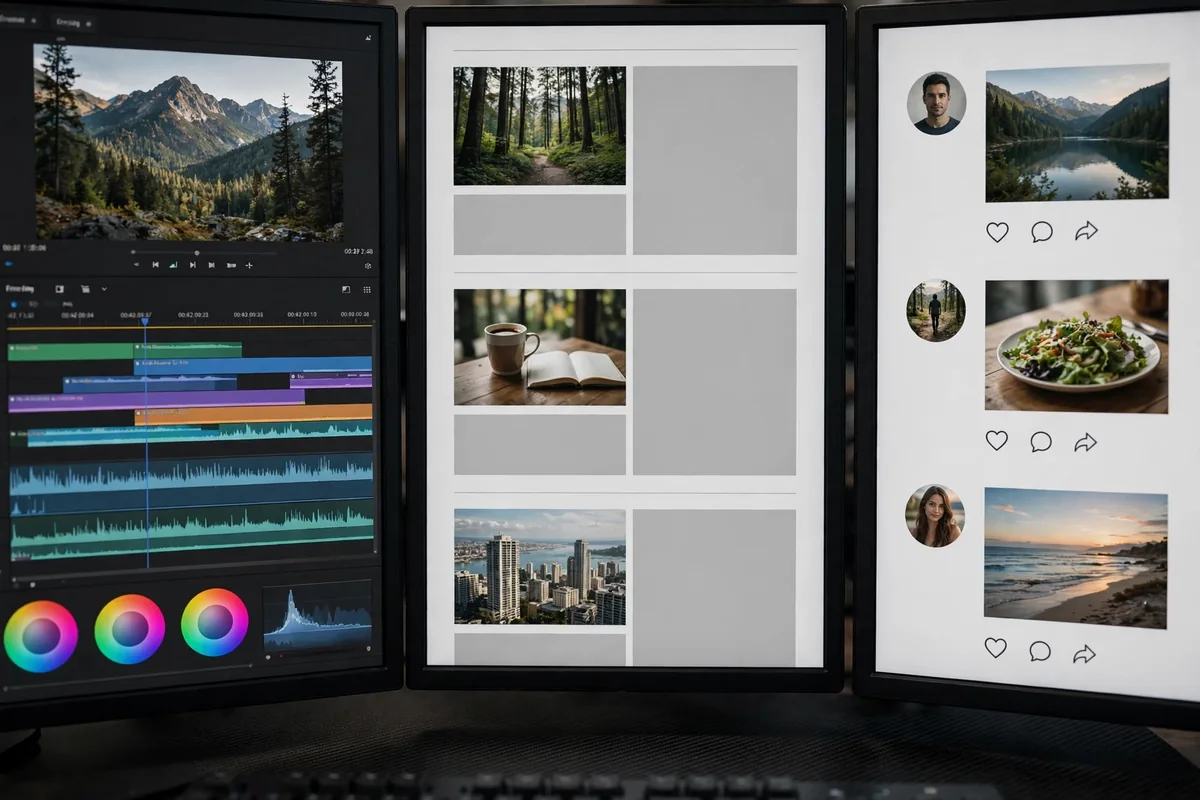Open the mountain lake photo in the feed

1077,133
